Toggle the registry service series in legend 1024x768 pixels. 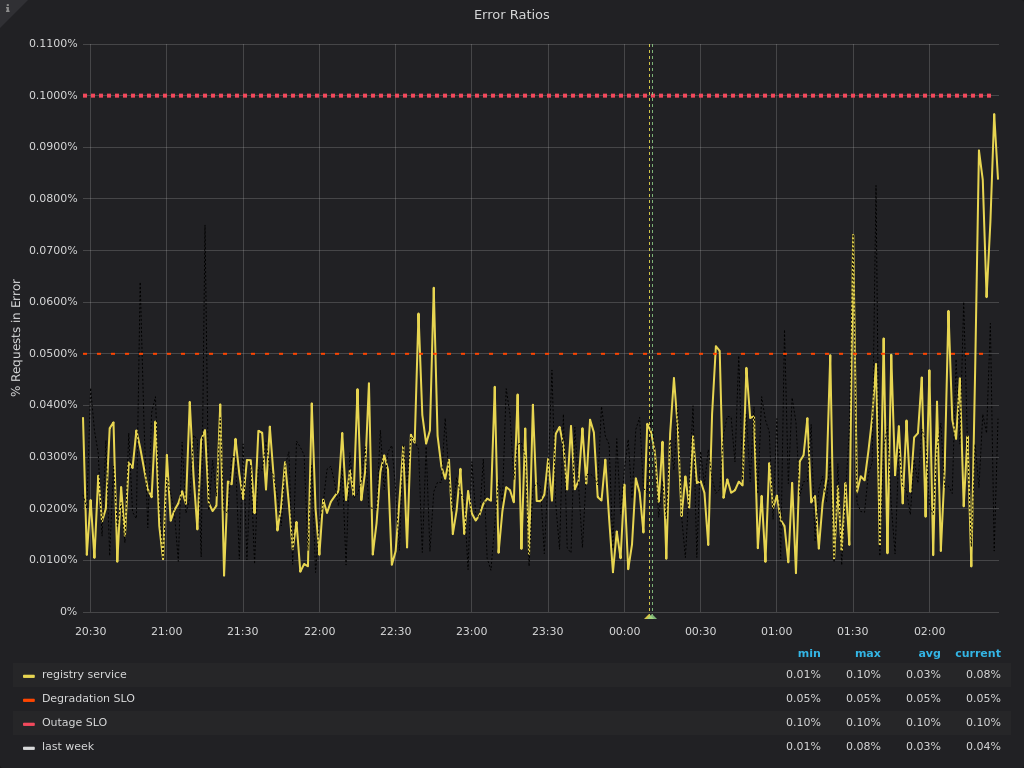[x=84, y=675]
